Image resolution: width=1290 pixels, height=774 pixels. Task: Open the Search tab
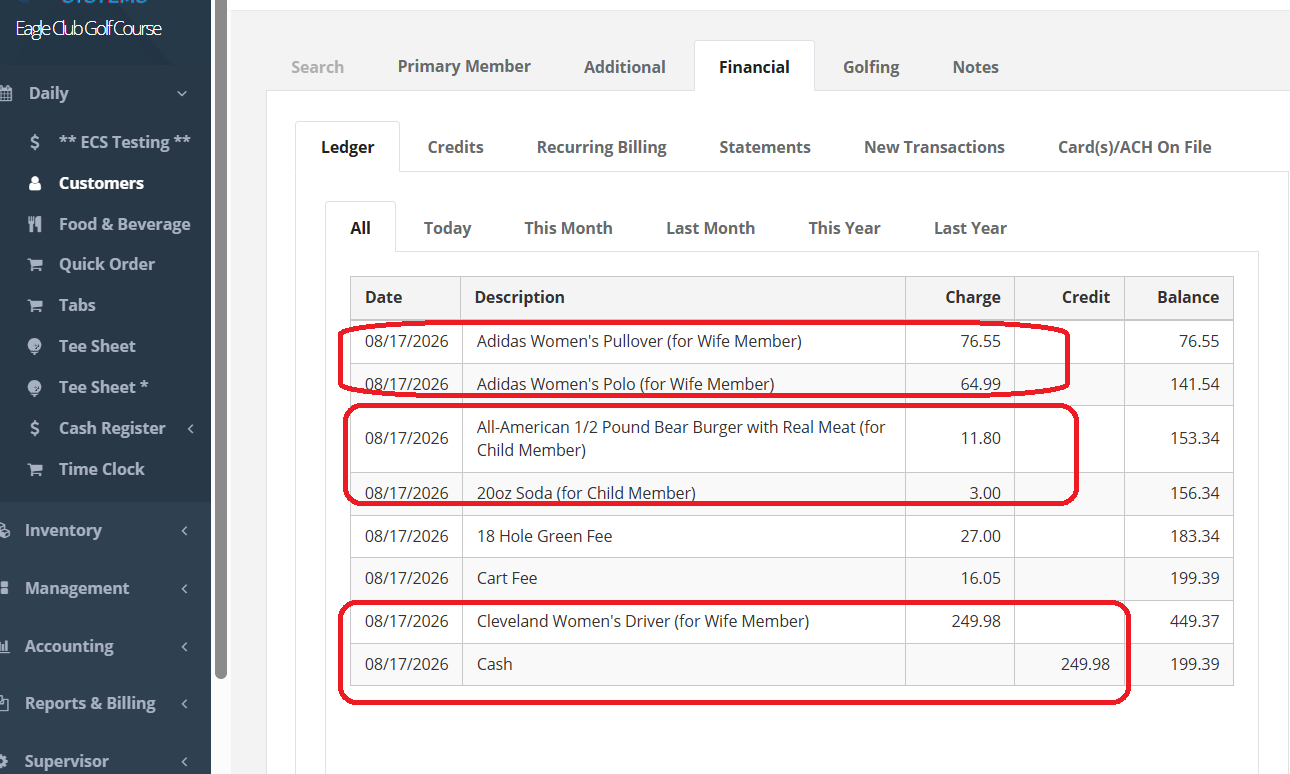click(317, 67)
